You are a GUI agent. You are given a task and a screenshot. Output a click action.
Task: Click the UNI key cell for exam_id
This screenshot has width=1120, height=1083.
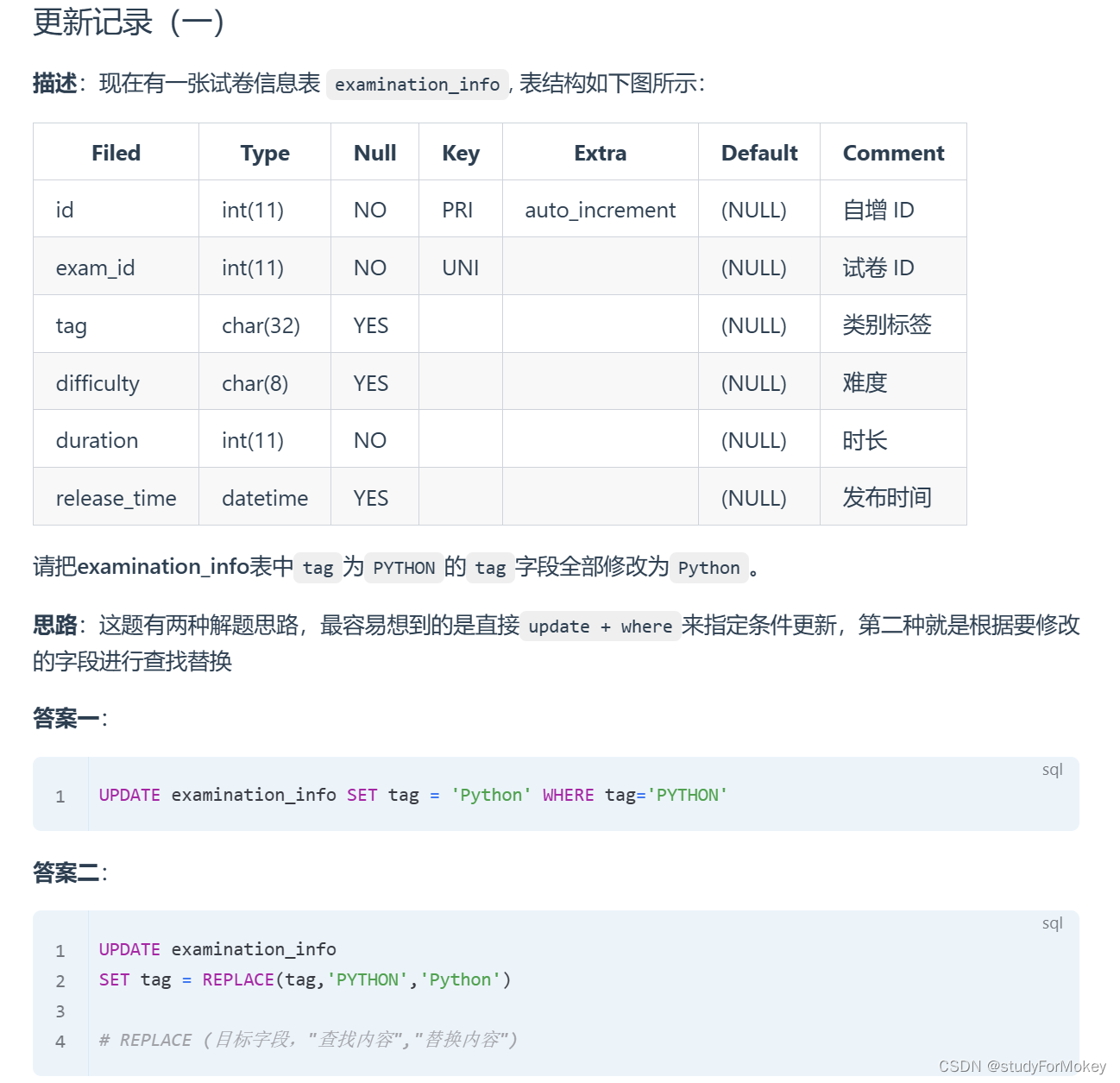pyautogui.click(x=460, y=267)
